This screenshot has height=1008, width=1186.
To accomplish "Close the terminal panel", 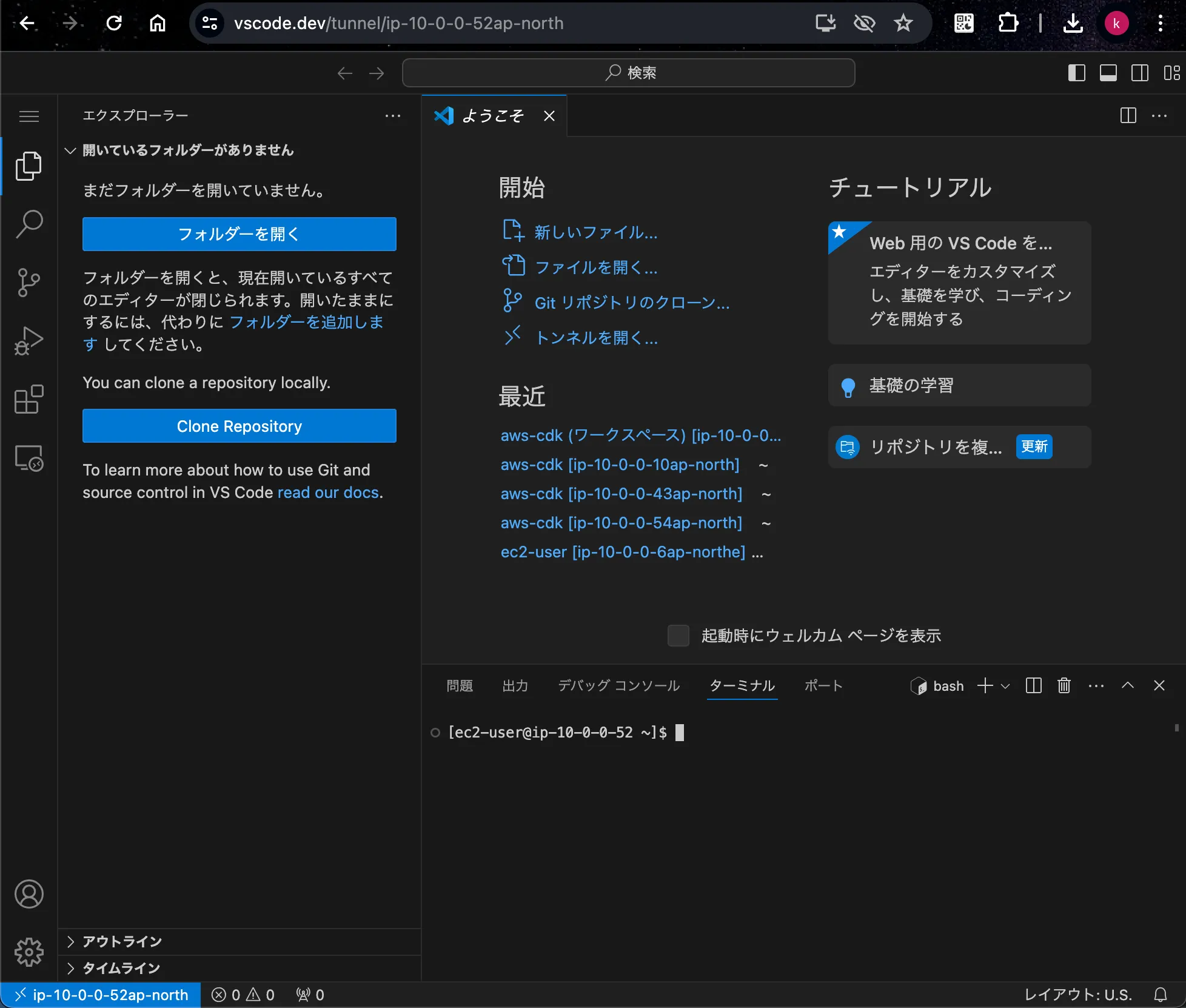I will [x=1159, y=686].
